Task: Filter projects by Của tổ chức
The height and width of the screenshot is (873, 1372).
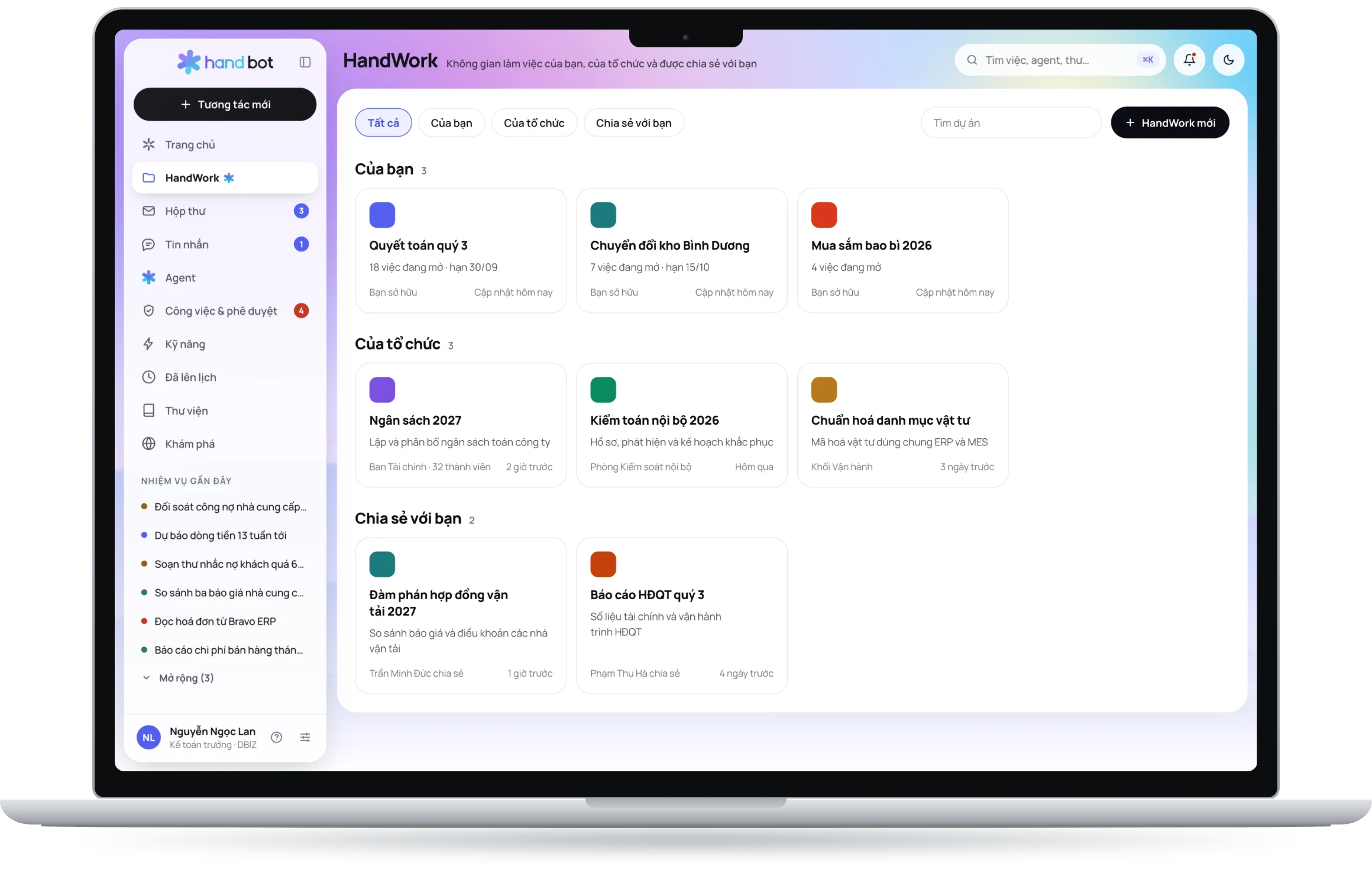Action: 534,122
